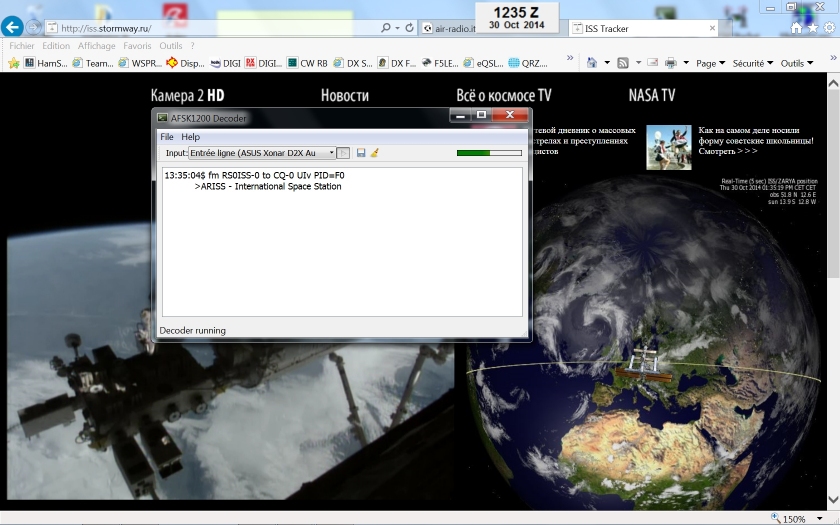Click the save icon in AFSK1200 Decoder
The width and height of the screenshot is (840, 525).
[x=361, y=153]
